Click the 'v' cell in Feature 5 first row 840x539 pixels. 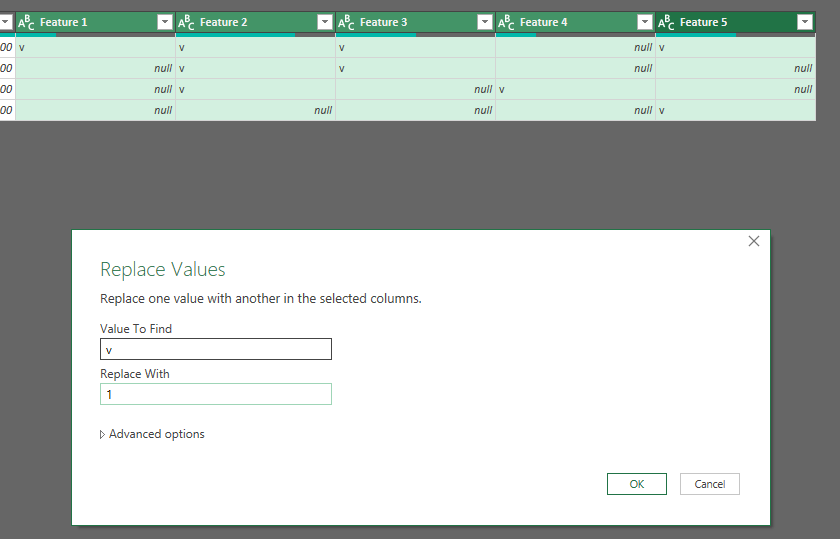tap(736, 47)
